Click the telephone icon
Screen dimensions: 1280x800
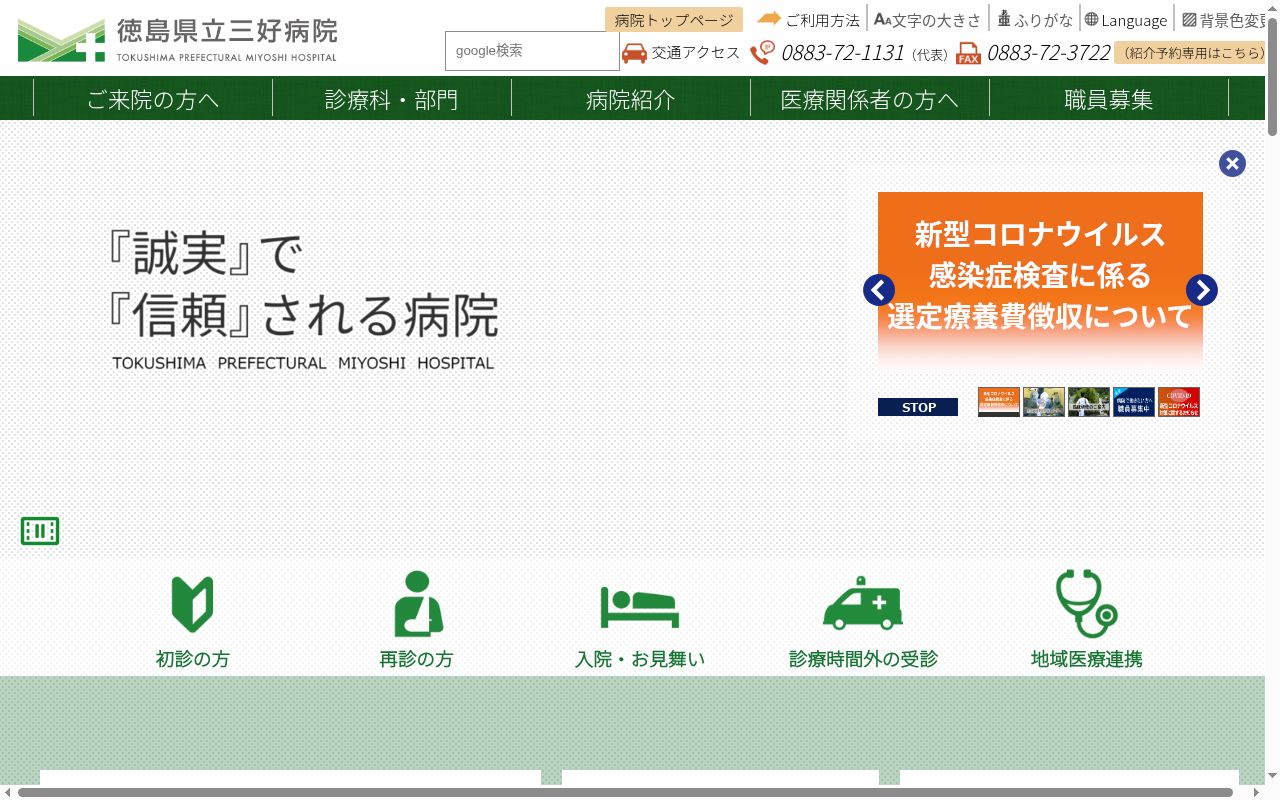[x=763, y=53]
